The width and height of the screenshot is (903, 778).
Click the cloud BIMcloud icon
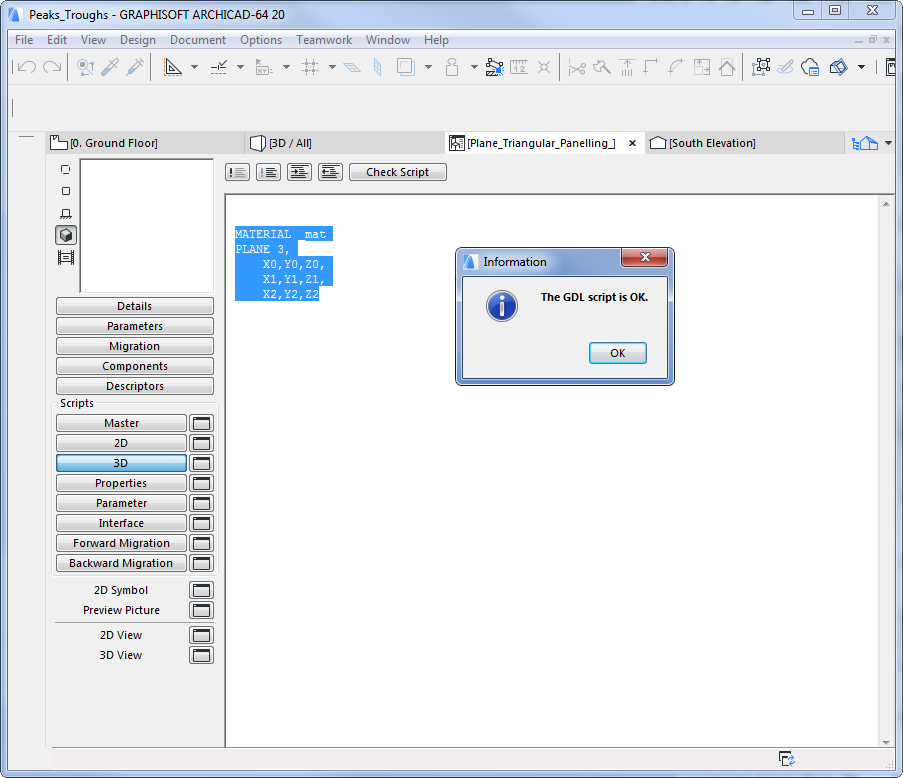tap(810, 67)
